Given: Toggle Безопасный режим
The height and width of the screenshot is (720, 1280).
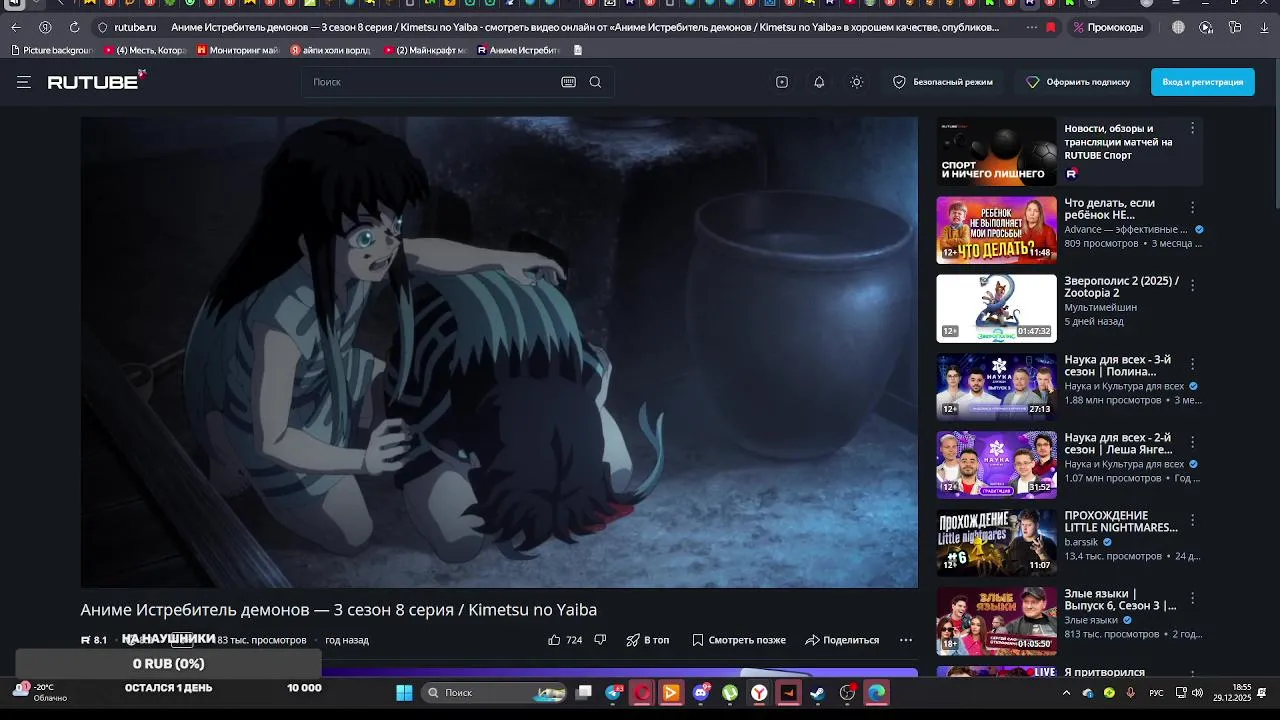Looking at the screenshot, I should pos(943,82).
